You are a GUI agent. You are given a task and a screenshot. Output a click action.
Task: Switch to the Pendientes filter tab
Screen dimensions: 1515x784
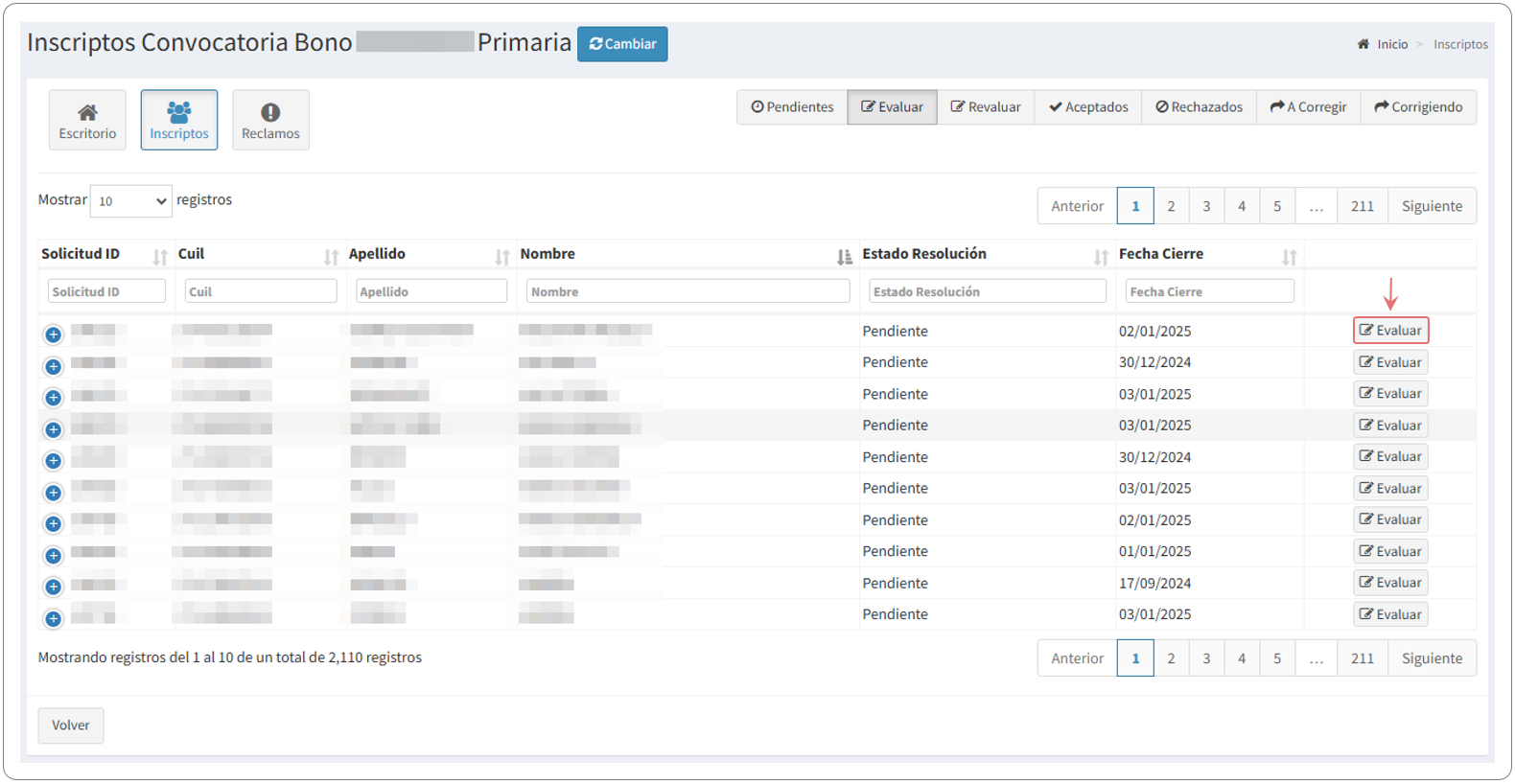pos(792,107)
